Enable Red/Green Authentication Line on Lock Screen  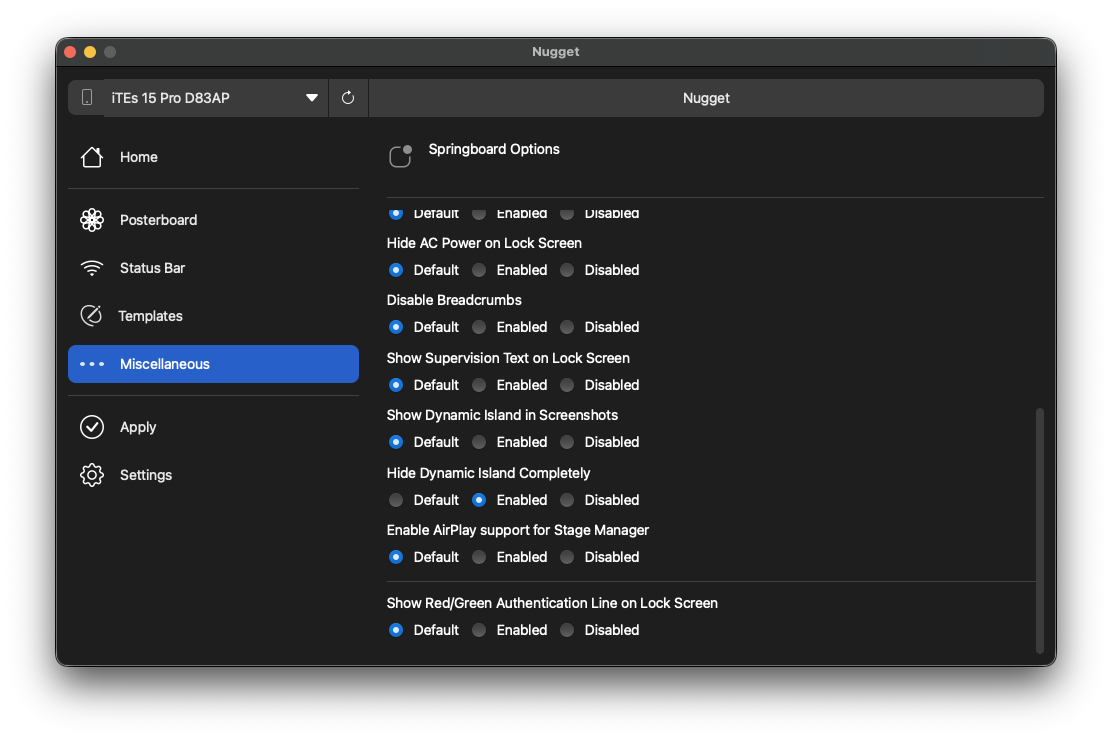480,630
